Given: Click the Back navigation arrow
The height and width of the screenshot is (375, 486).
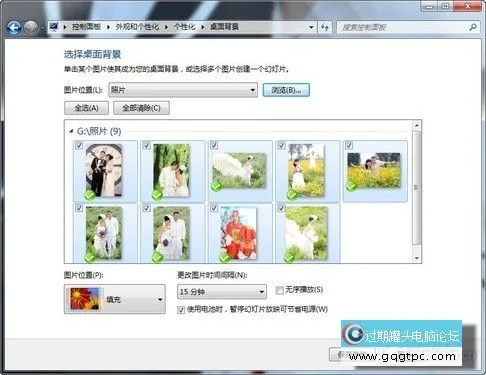Looking at the screenshot, I should pyautogui.click(x=14, y=28).
